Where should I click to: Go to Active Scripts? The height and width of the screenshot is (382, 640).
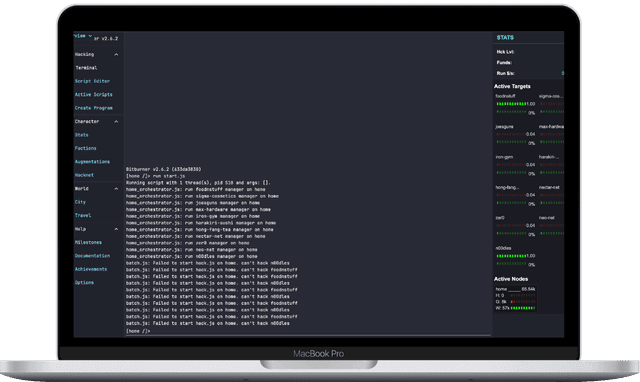(93, 95)
